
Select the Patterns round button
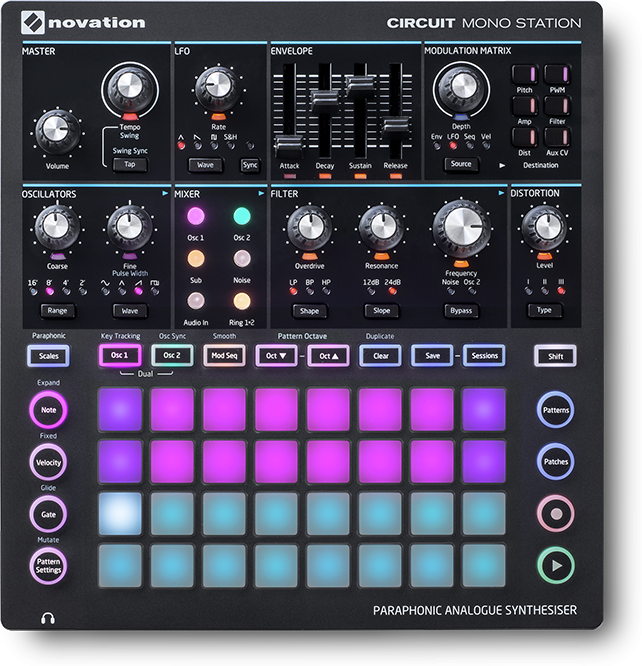point(556,410)
